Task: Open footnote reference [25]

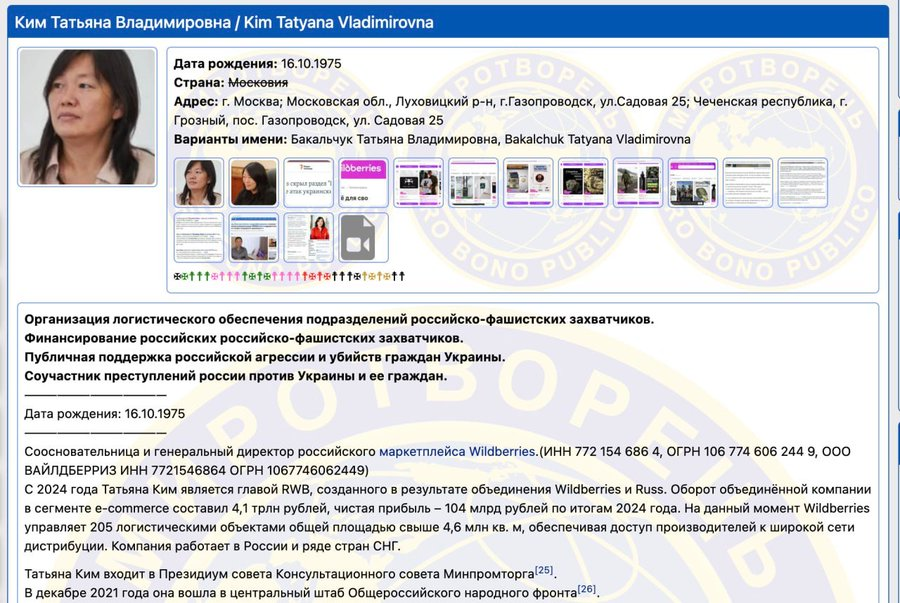Action: pyautogui.click(x=544, y=570)
